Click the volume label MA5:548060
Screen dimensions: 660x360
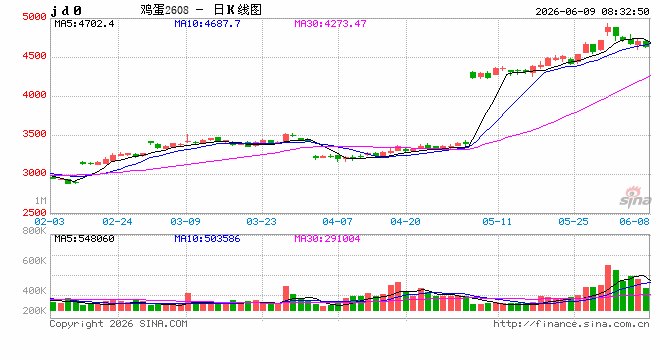point(84,239)
